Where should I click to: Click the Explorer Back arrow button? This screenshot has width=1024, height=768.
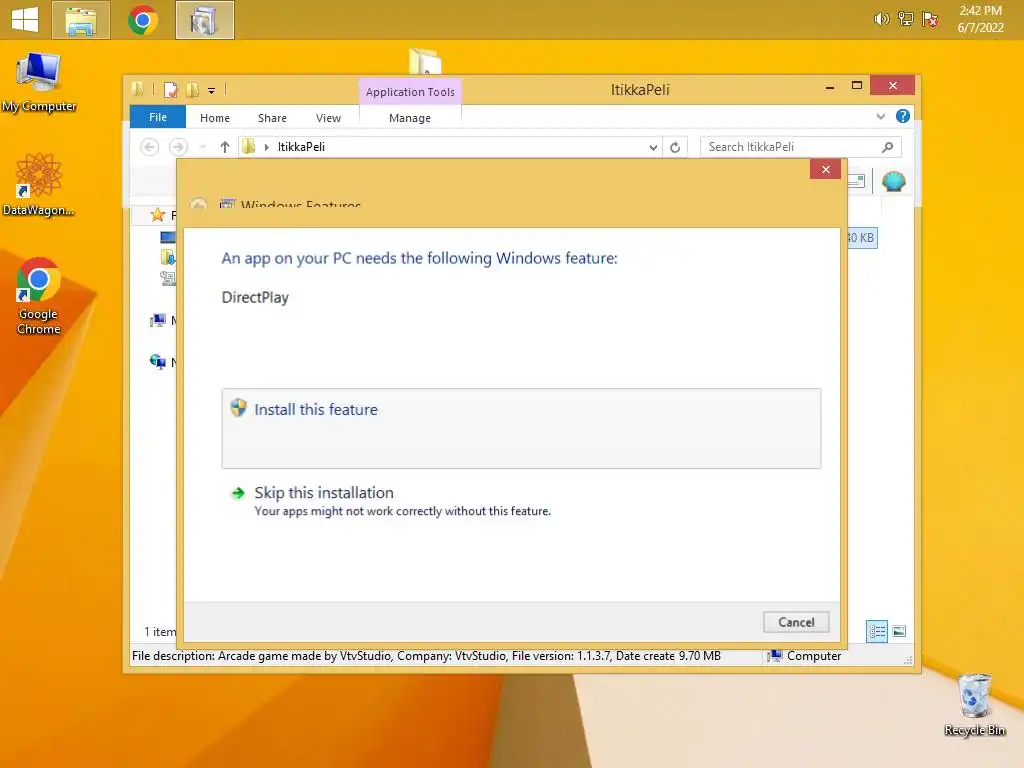click(150, 147)
